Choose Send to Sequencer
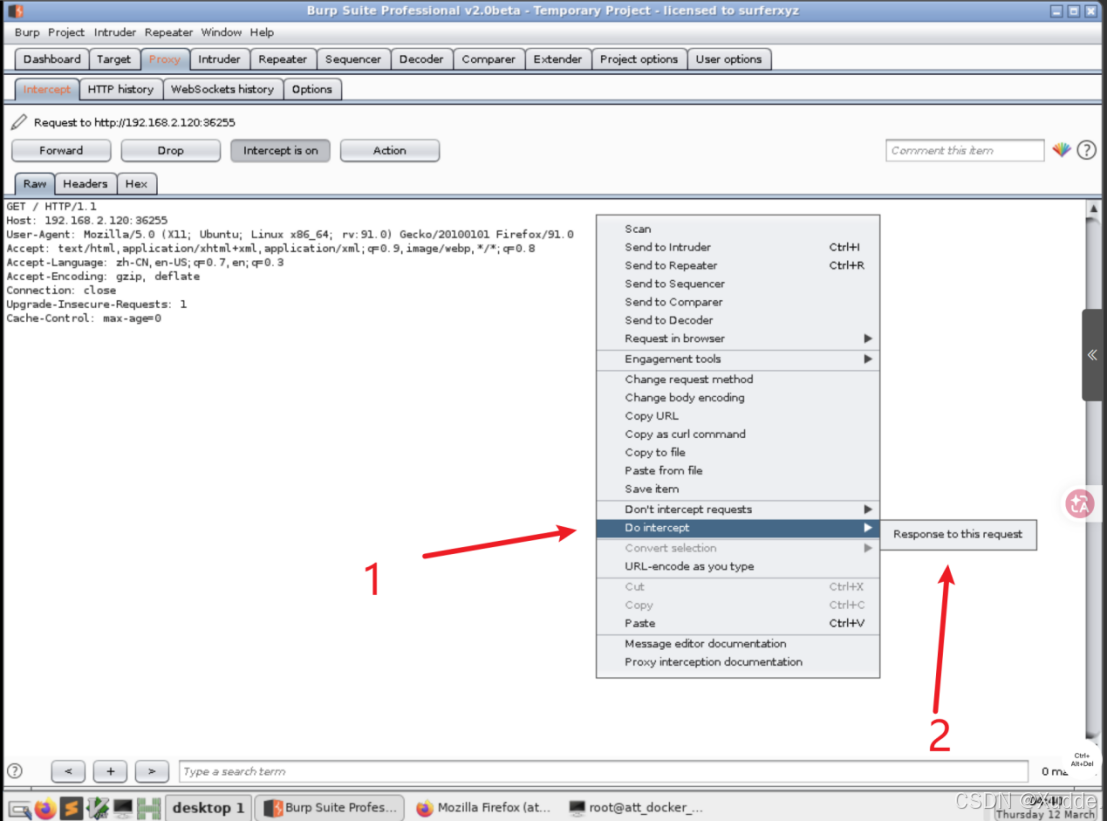1108x821 pixels. point(738,284)
